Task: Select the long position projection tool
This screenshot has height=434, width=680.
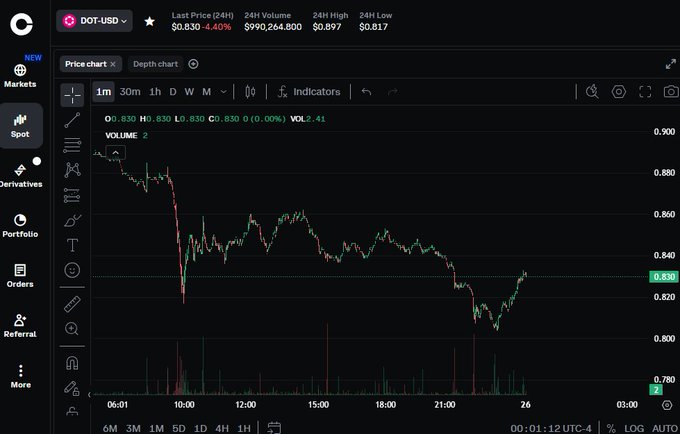Action: pyautogui.click(x=72, y=195)
